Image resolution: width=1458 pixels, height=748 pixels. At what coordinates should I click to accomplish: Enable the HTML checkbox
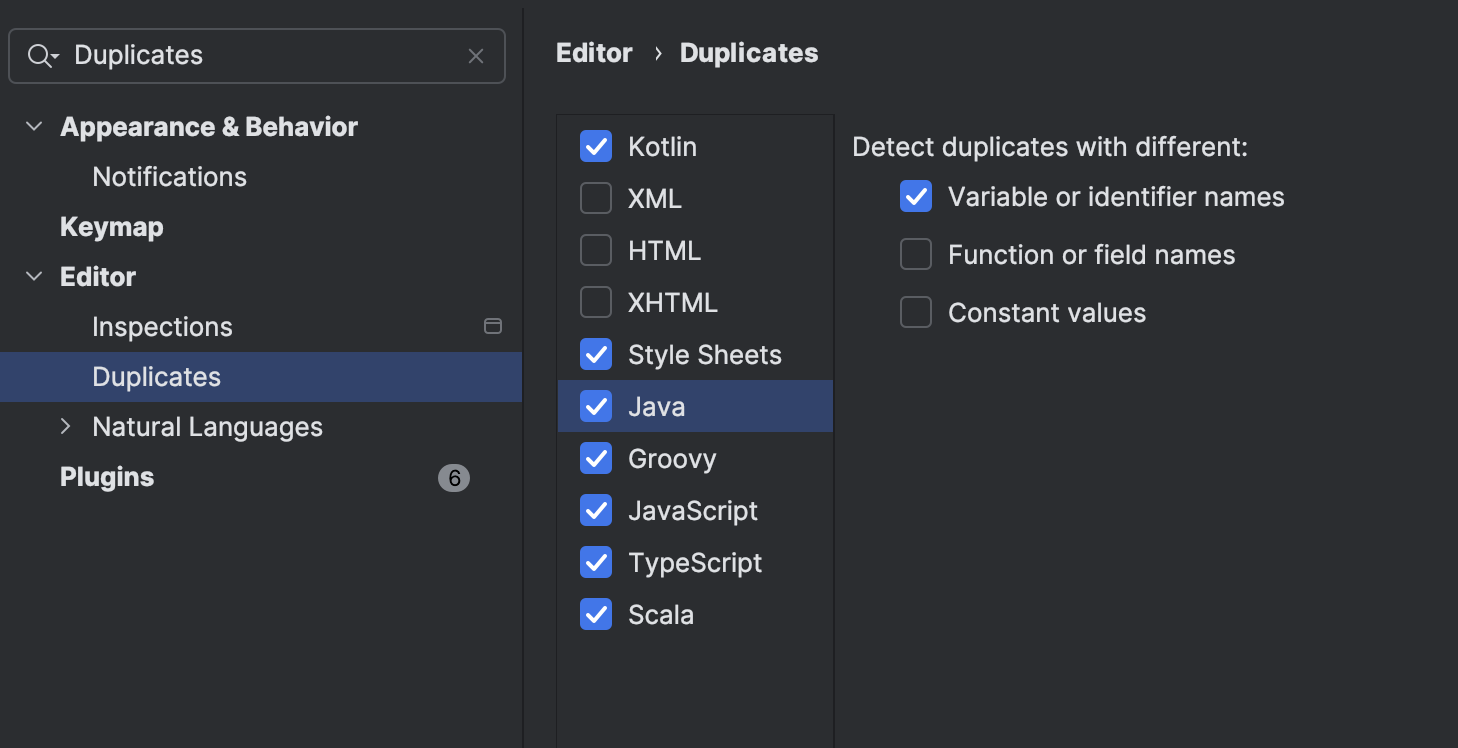click(595, 250)
